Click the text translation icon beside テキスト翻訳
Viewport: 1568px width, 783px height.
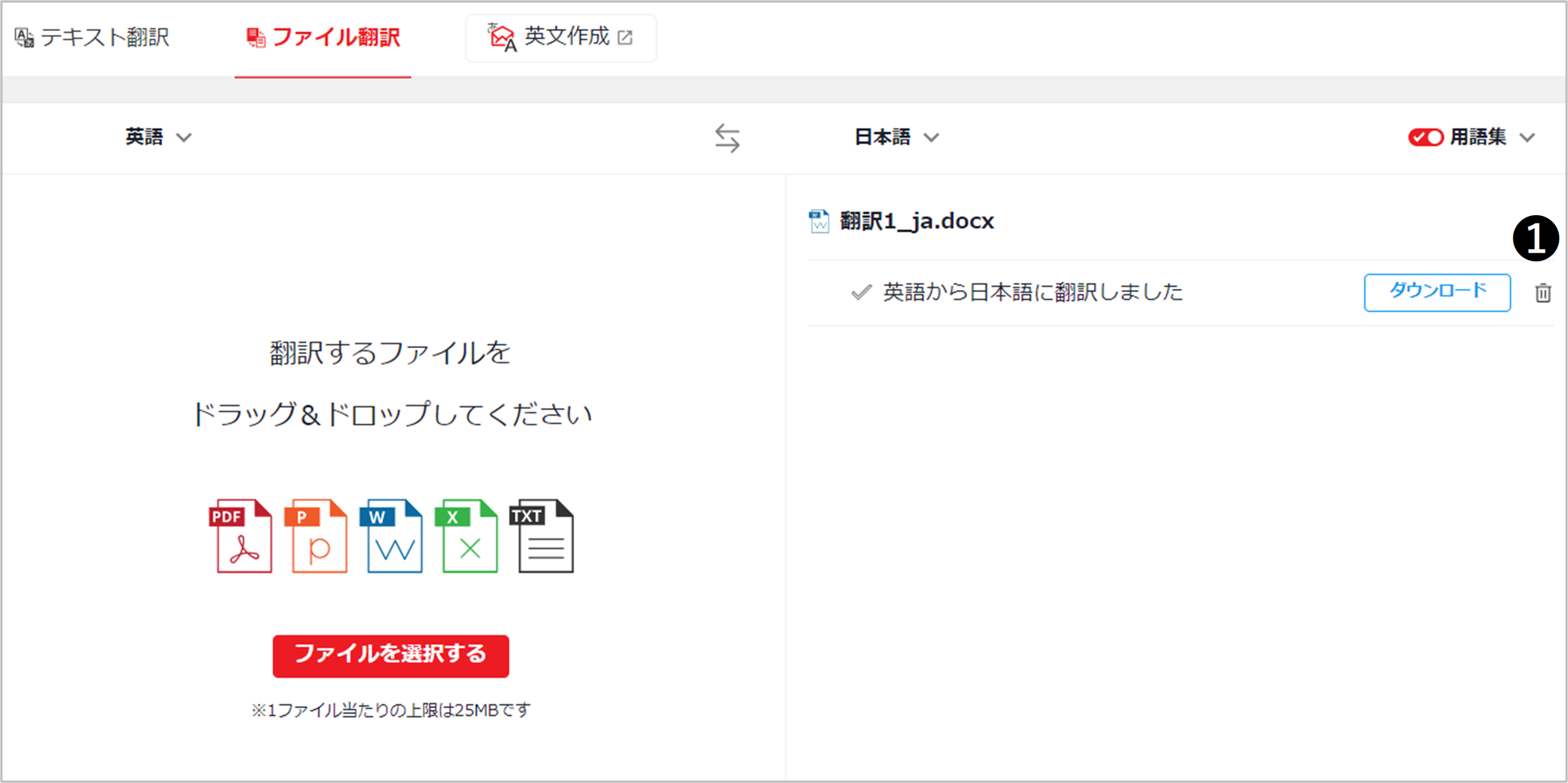click(x=24, y=38)
